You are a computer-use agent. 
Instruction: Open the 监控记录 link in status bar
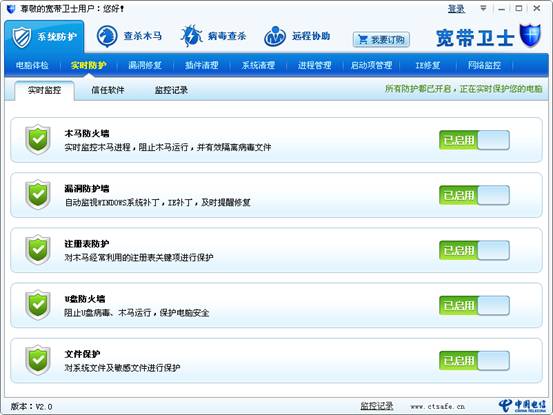[x=377, y=406]
